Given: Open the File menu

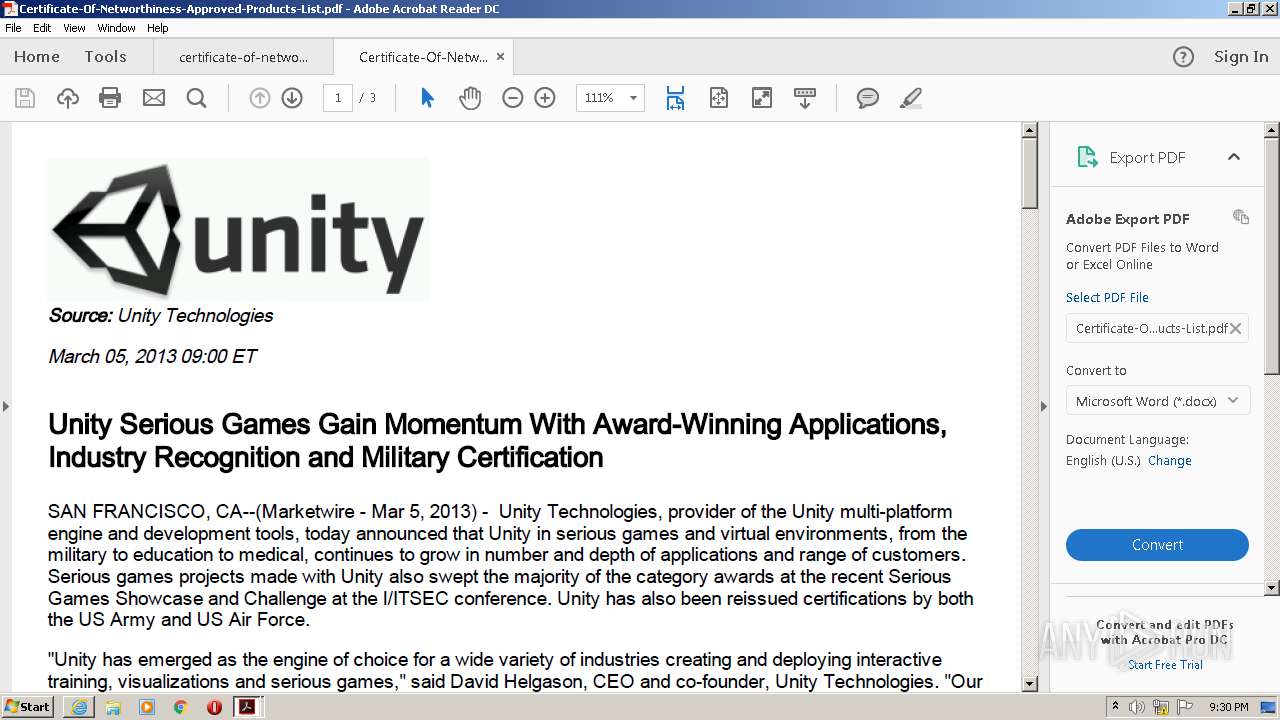Looking at the screenshot, I should [13, 28].
